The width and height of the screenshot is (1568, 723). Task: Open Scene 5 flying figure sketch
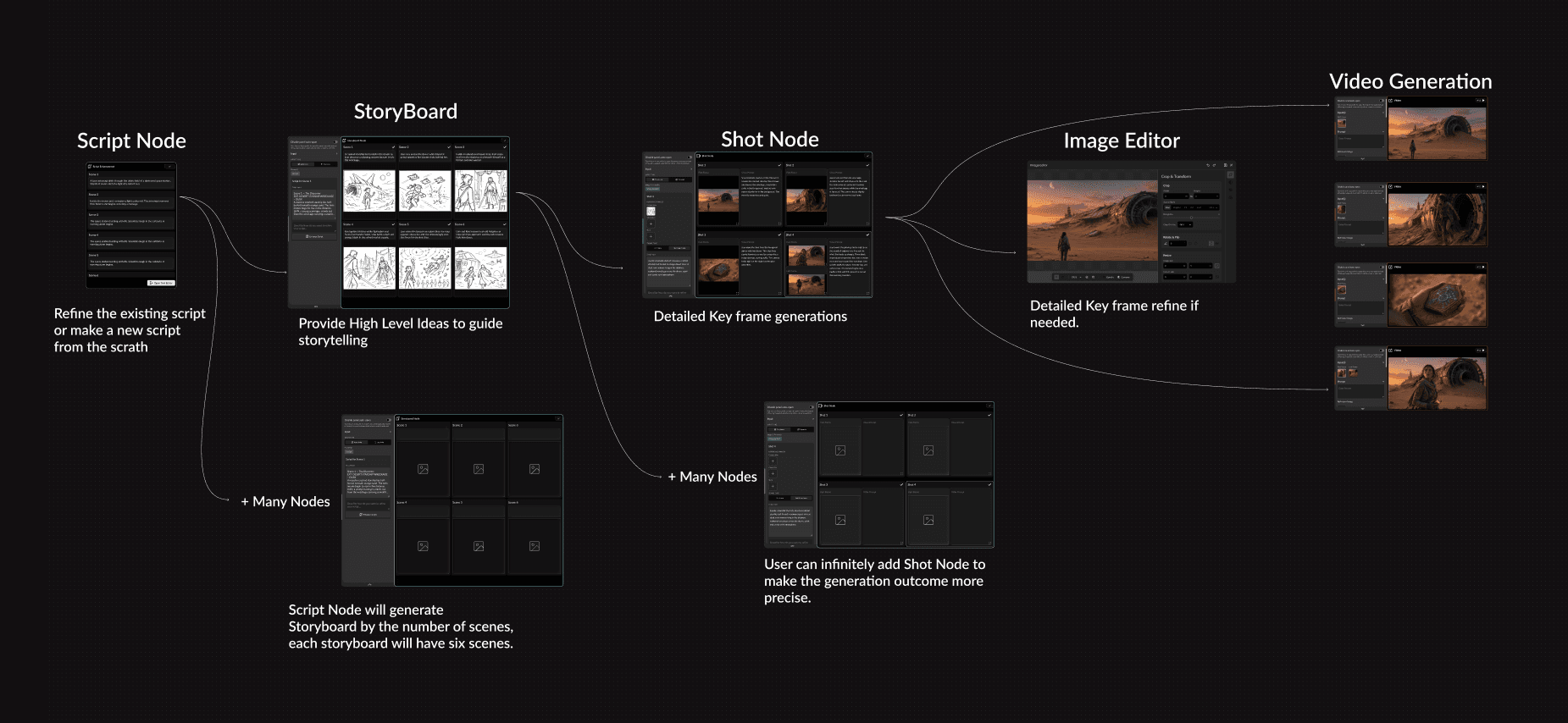(x=425, y=268)
